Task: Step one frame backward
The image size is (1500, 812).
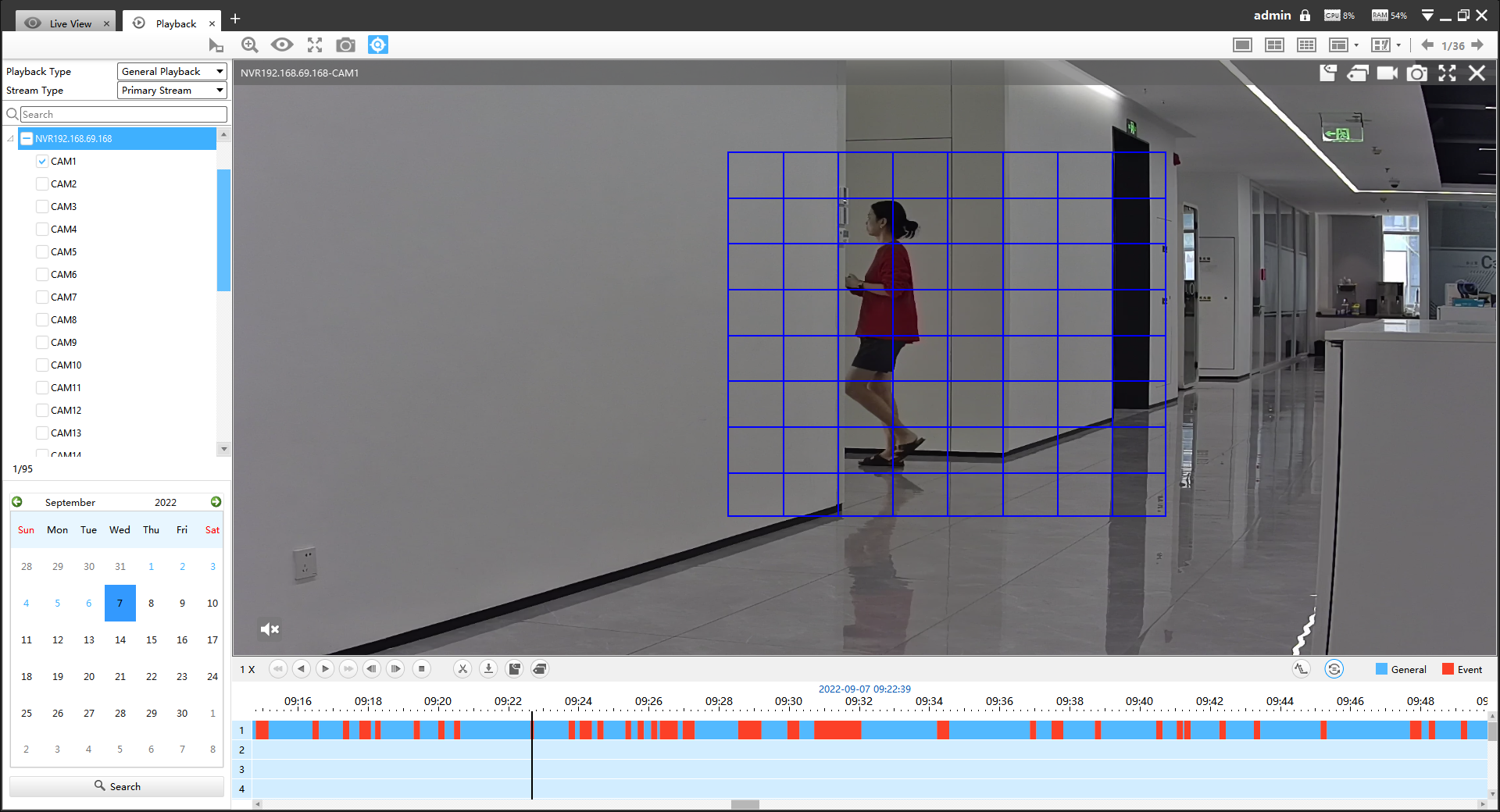Action: pyautogui.click(x=372, y=669)
